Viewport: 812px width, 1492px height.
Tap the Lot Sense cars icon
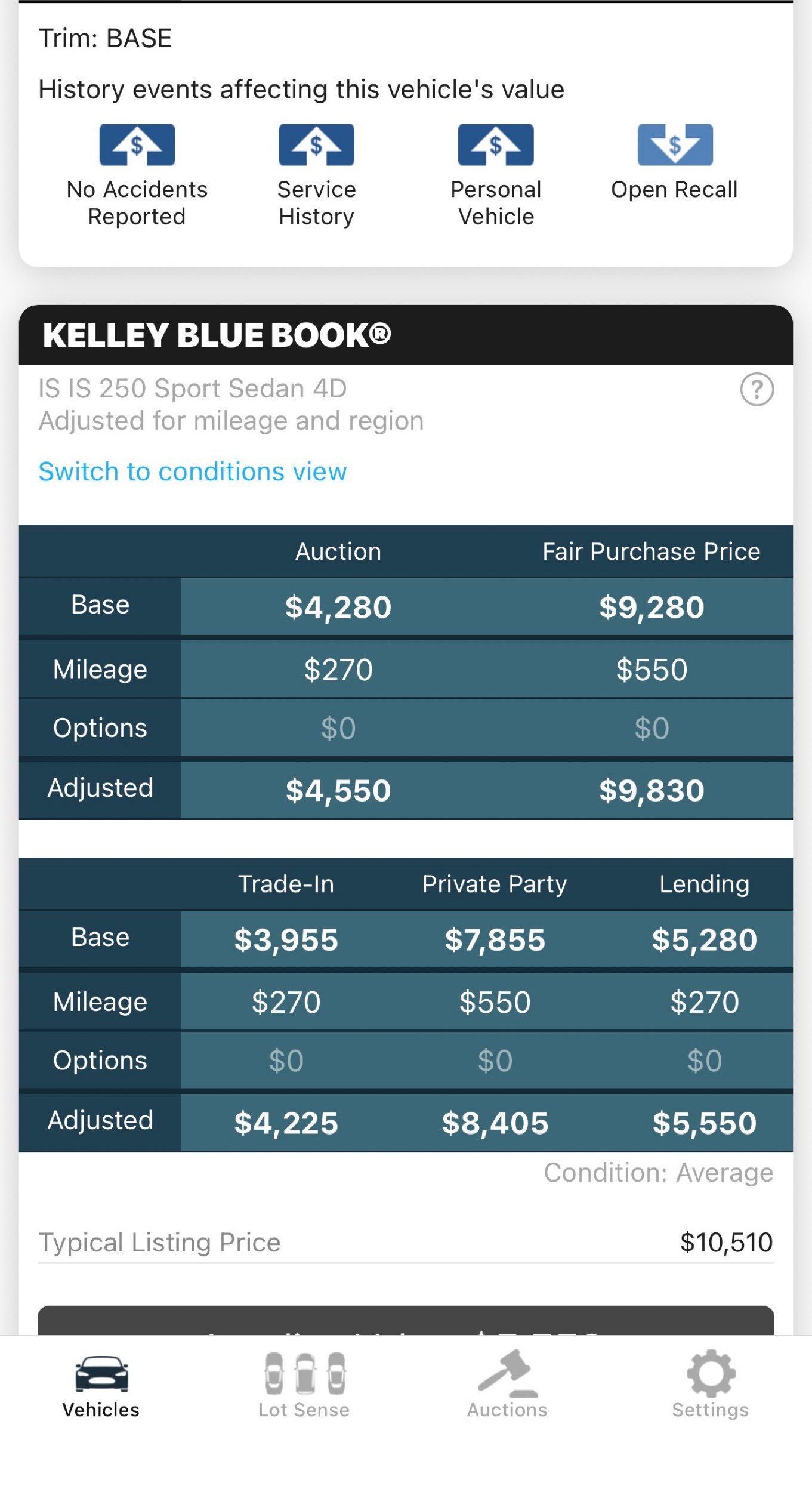[304, 1373]
